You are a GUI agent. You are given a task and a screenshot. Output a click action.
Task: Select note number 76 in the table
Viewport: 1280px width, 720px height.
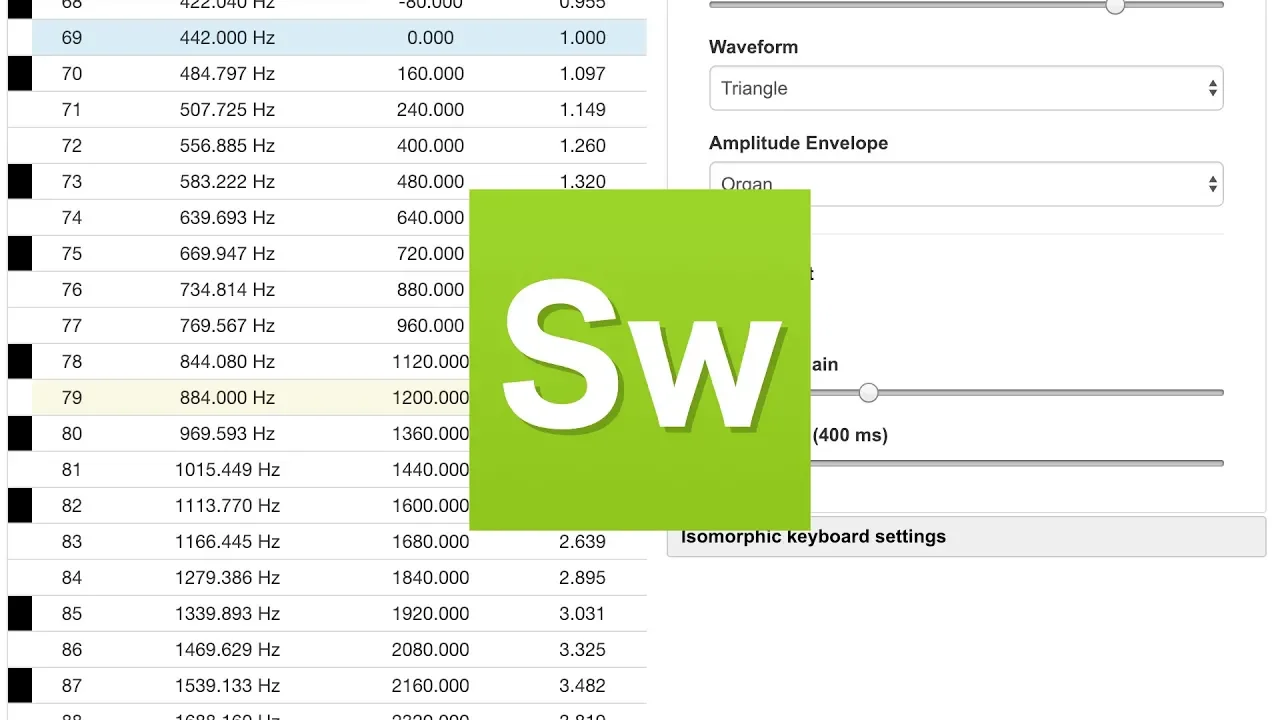[72, 290]
